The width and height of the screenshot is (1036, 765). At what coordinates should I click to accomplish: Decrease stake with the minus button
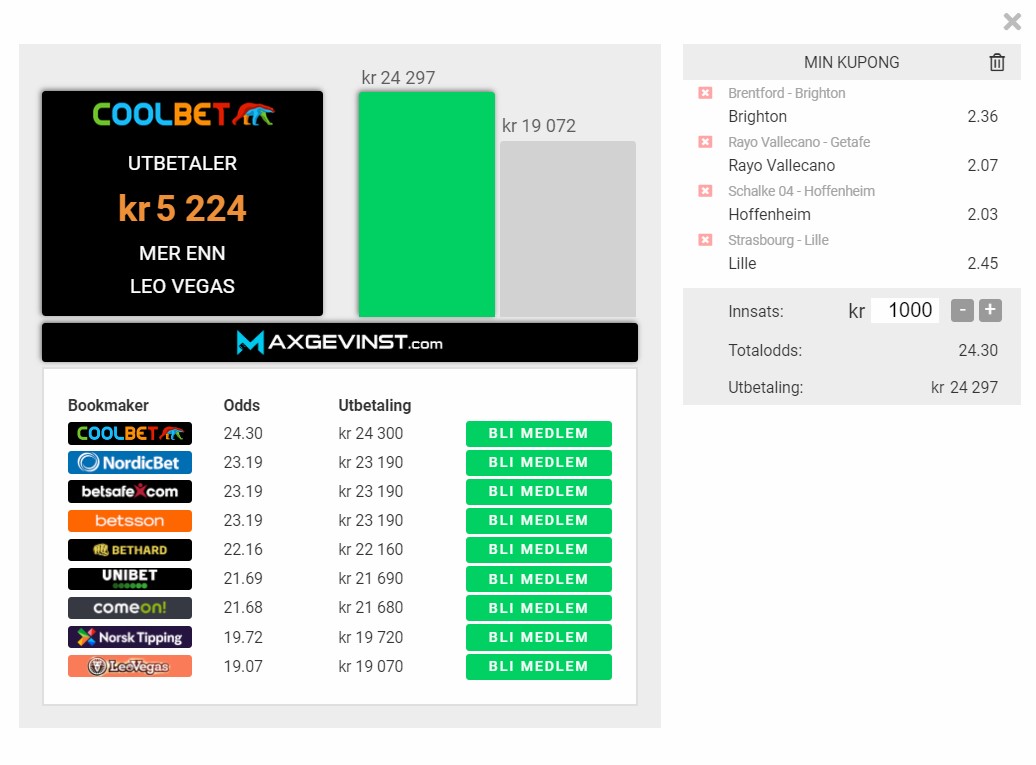(x=962, y=310)
